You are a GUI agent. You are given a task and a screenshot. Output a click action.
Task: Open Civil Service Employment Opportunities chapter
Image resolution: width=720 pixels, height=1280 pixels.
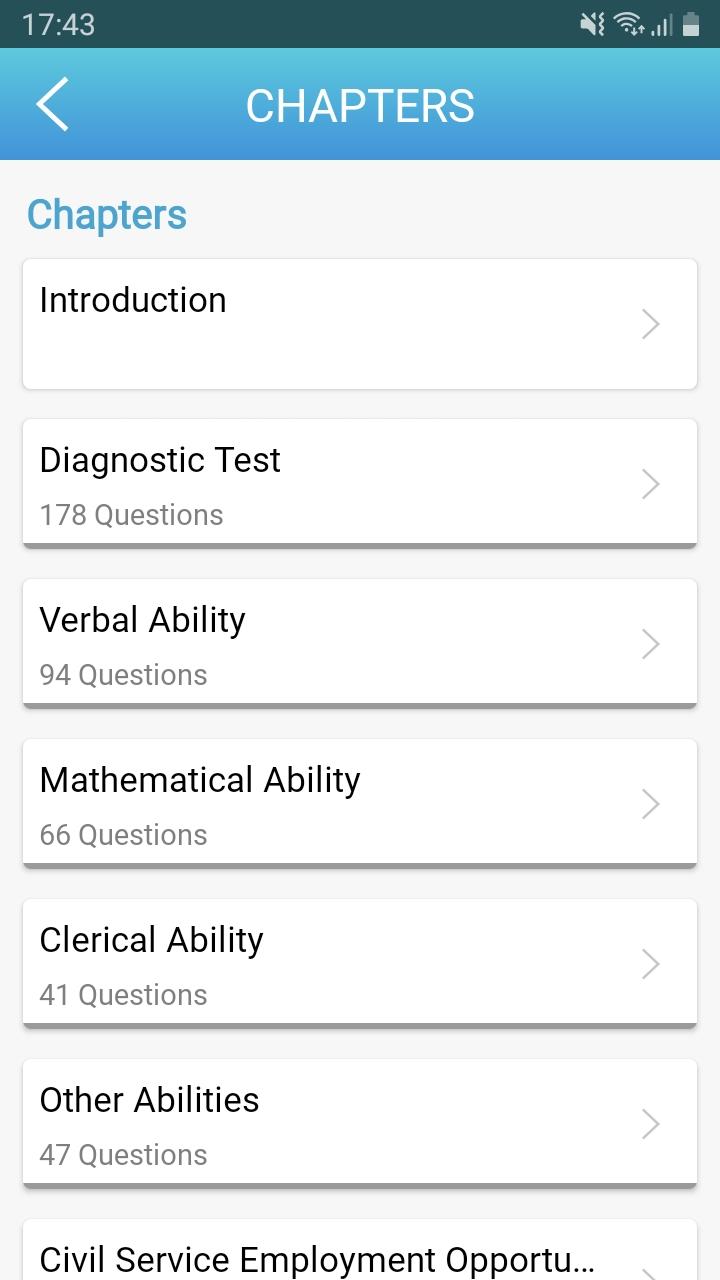(360, 1250)
